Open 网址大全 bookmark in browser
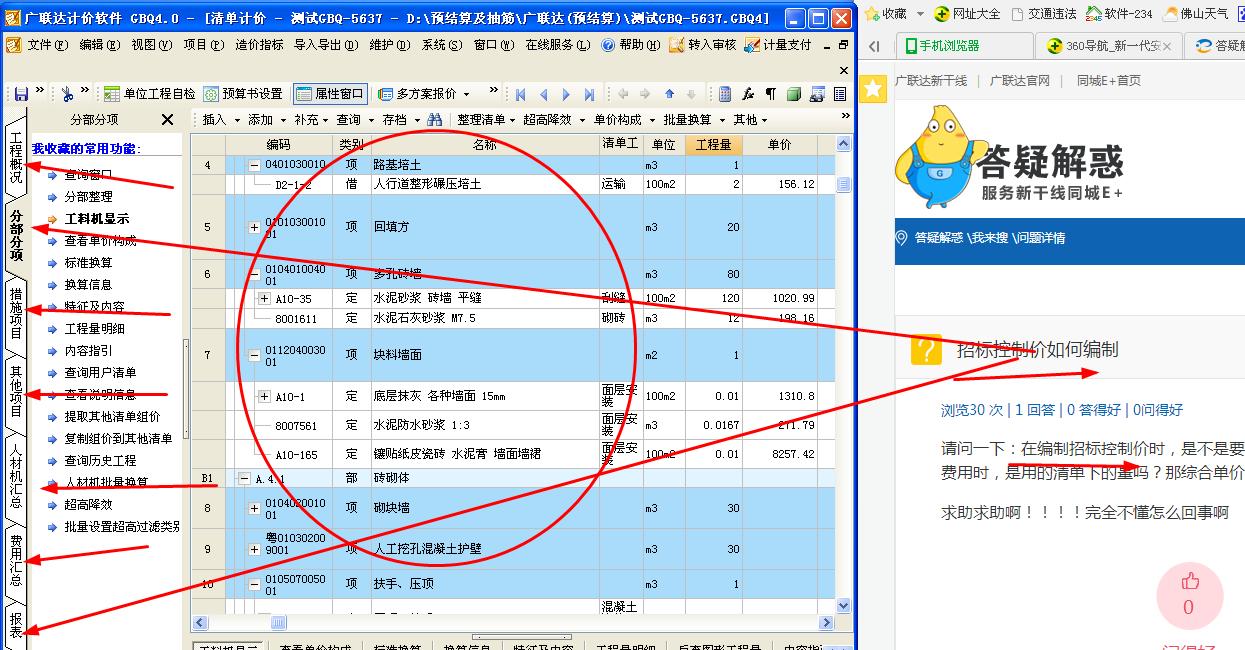This screenshot has width=1245, height=650. tap(967, 13)
